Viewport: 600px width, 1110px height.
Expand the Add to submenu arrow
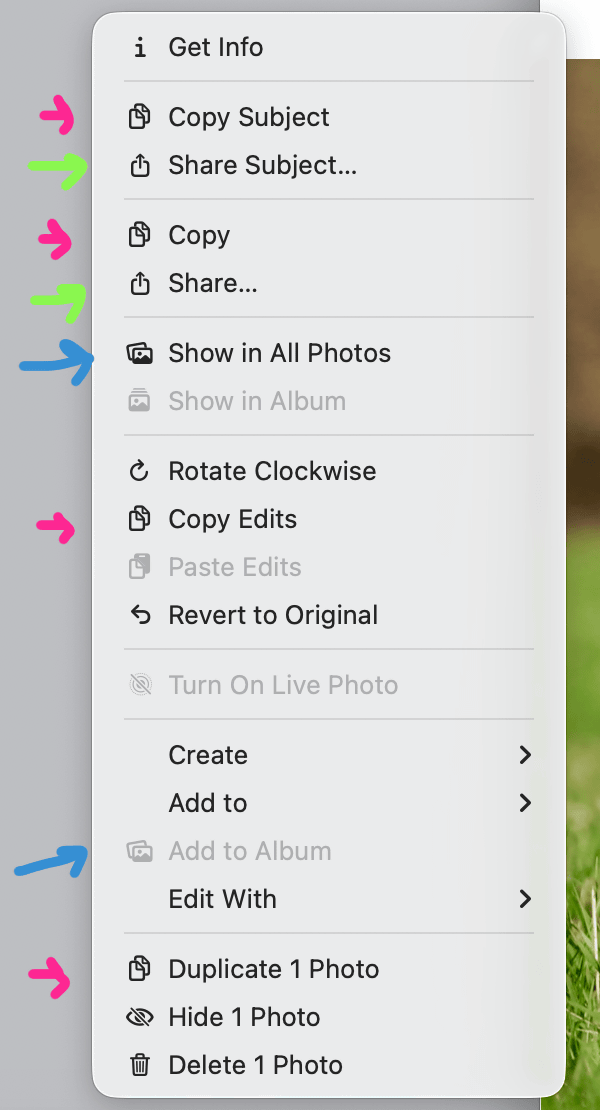pyautogui.click(x=524, y=803)
